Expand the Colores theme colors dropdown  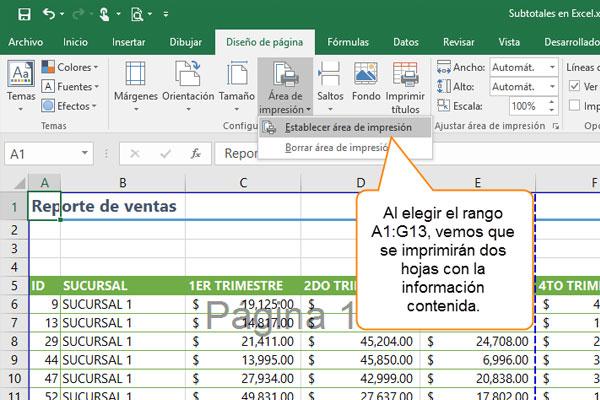pos(70,67)
